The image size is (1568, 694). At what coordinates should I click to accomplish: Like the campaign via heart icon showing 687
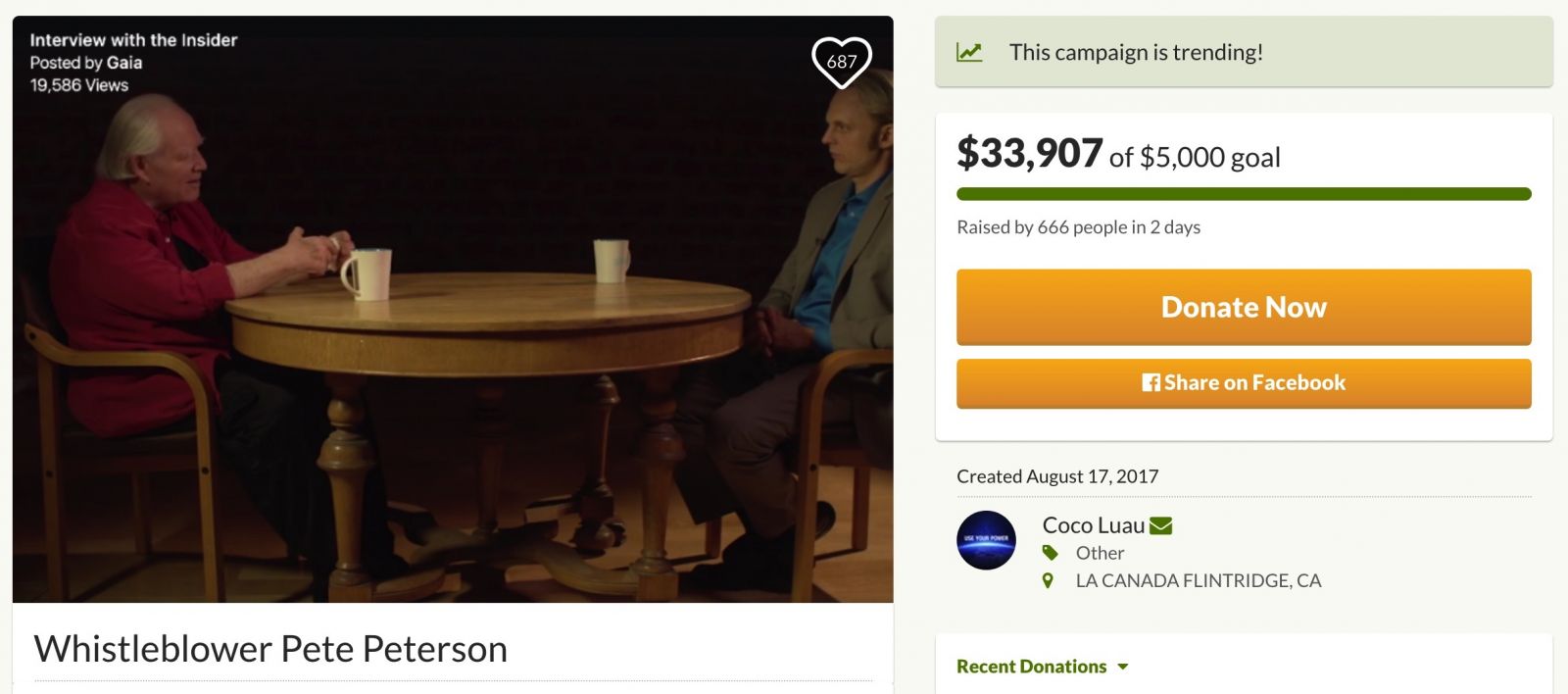coord(842,62)
